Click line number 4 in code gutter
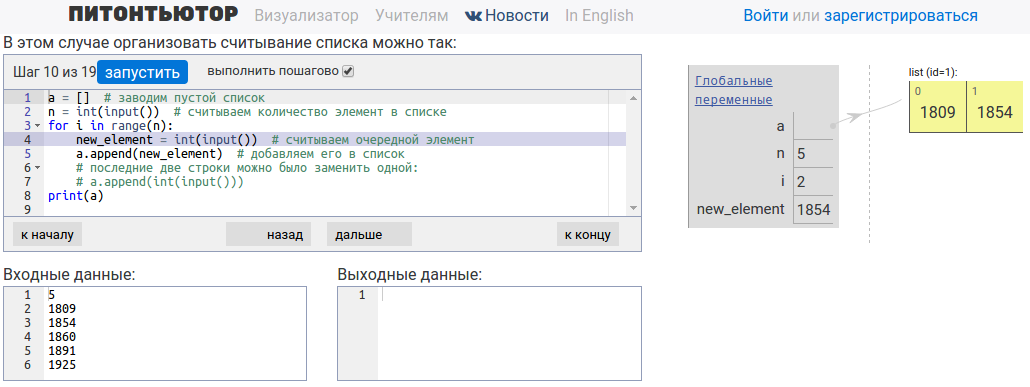 28,140
